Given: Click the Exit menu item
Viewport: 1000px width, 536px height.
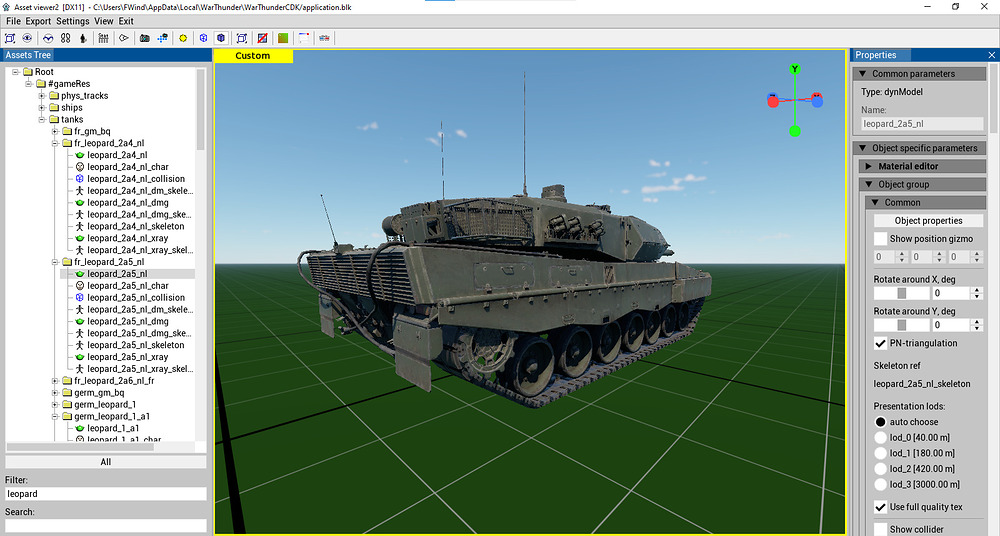Looking at the screenshot, I should click(x=126, y=21).
